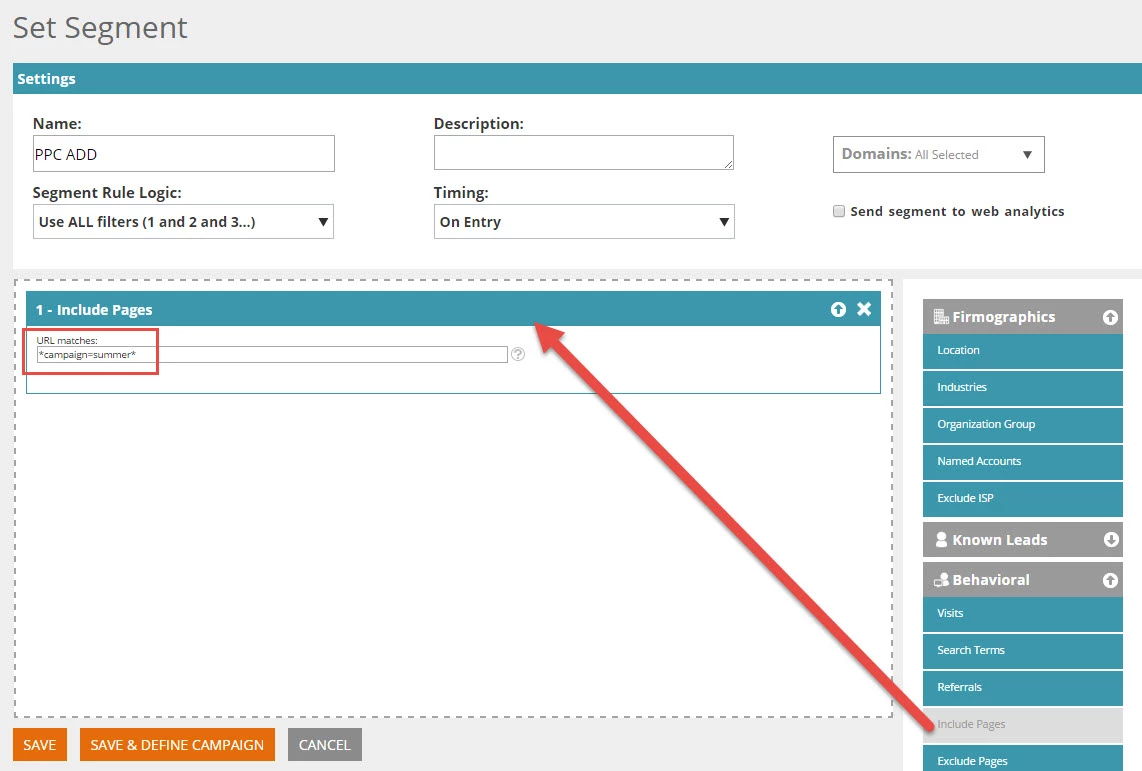Add the Named Accounts filter
Screen dimensions: 1142x771
coord(1023,462)
